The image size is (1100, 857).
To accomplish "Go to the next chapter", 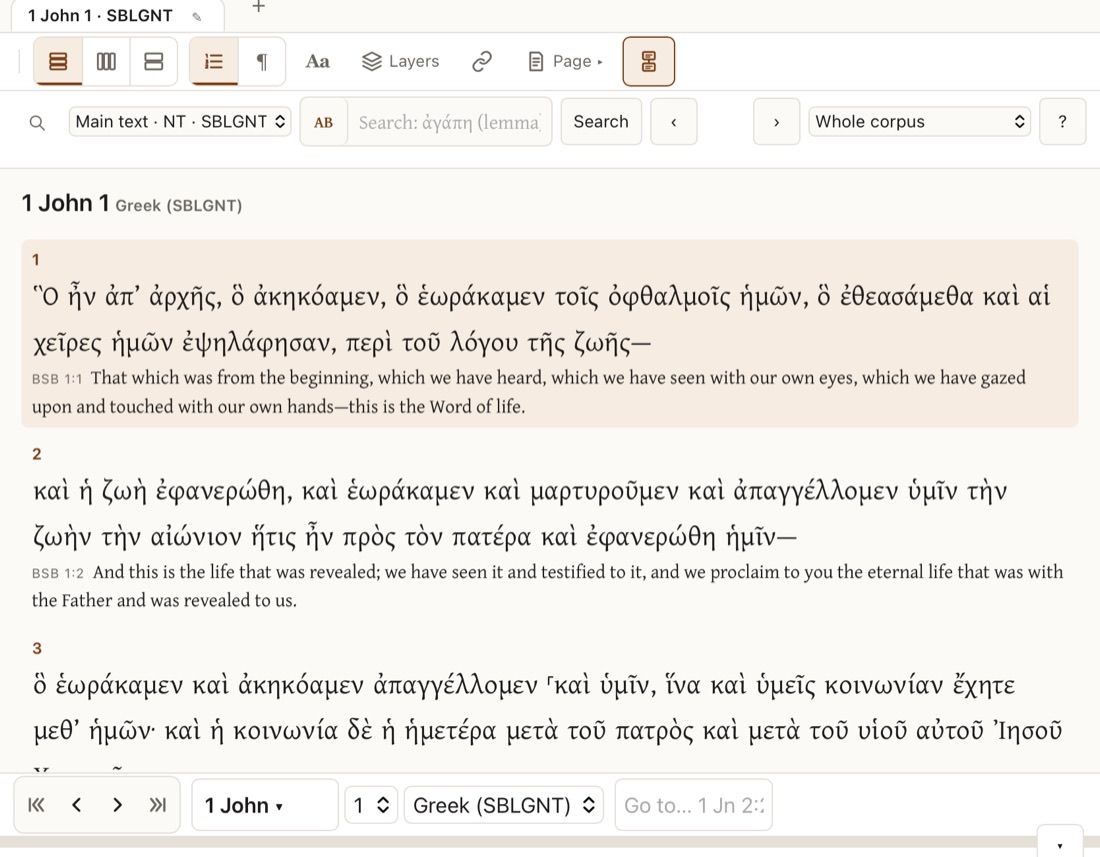I will [117, 805].
